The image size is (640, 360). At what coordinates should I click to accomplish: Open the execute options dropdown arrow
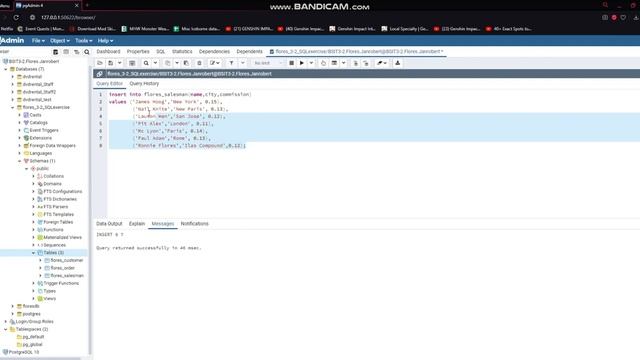click(311, 63)
